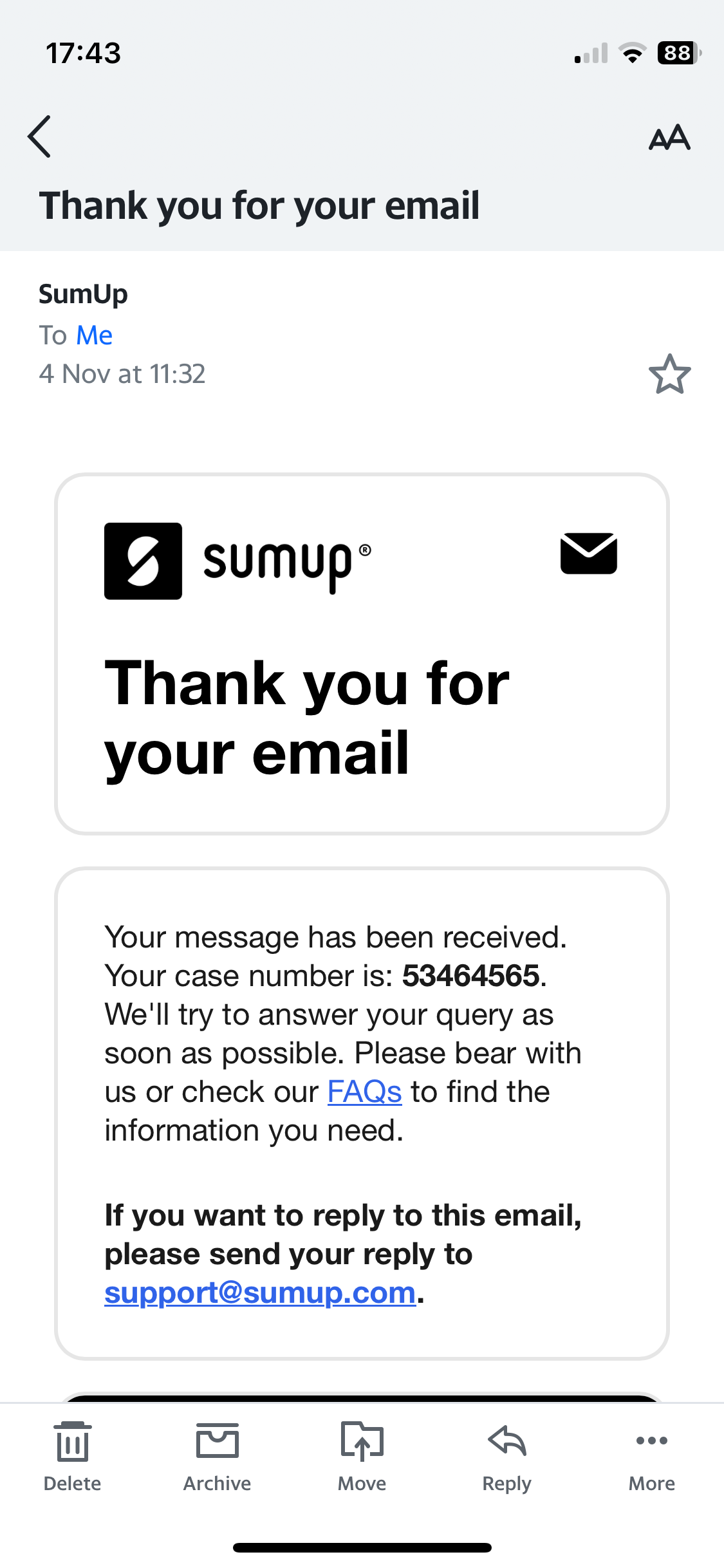
Task: Tap the home indicator bar
Action: tap(362, 1547)
